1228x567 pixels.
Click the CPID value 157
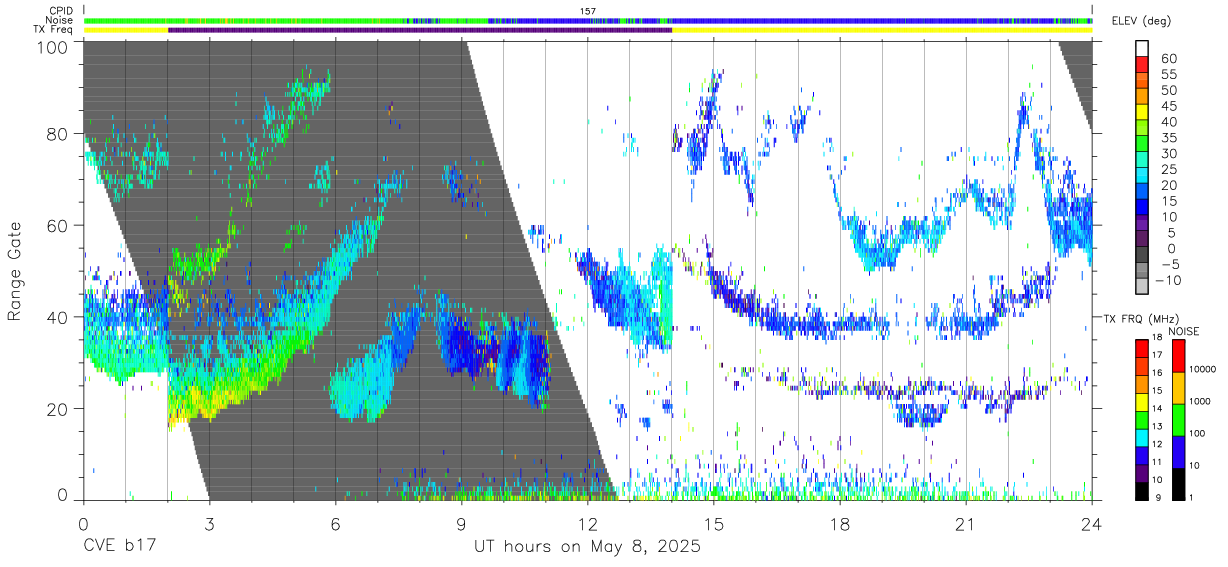pos(588,11)
